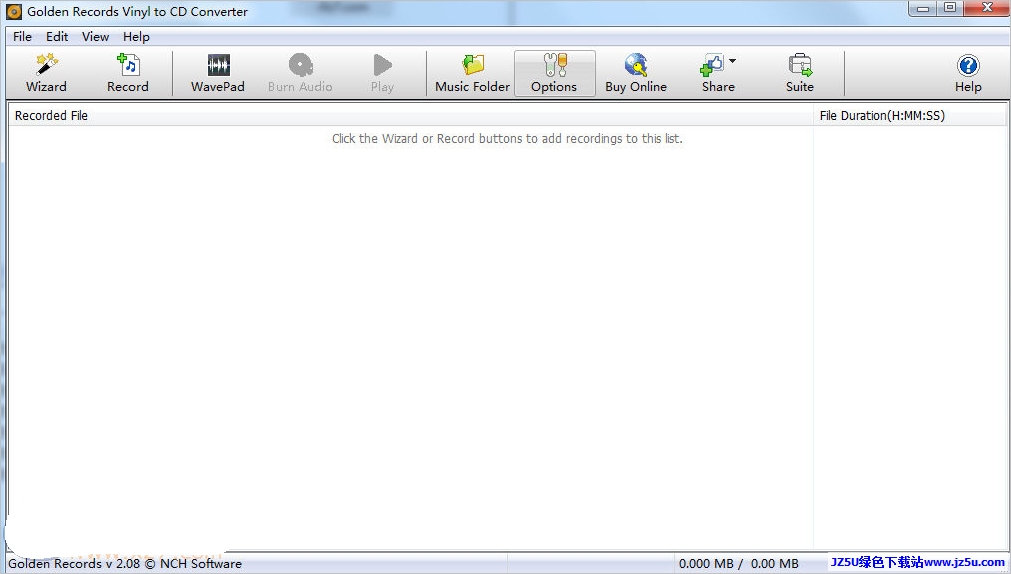Click the hint text about Wizard or Record buttons
This screenshot has width=1011, height=574.
(507, 139)
